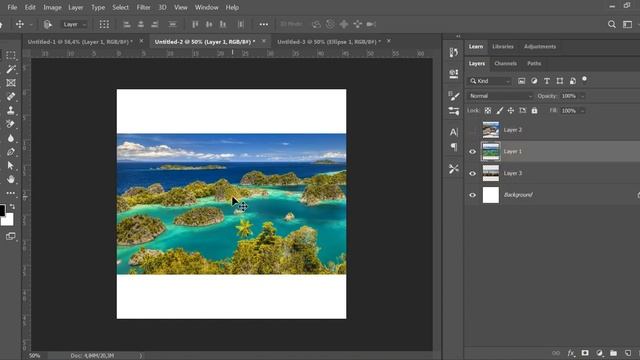Select the Healing Brush bandage tool

click(11, 96)
